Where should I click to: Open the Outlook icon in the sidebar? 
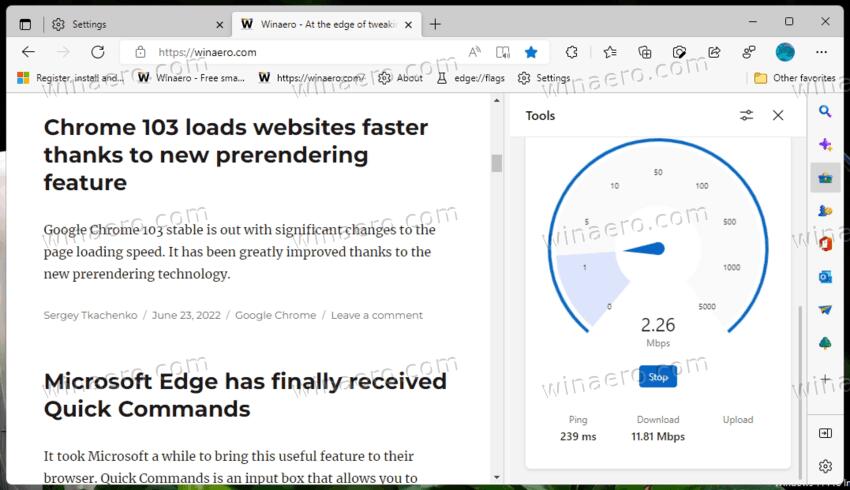825,277
